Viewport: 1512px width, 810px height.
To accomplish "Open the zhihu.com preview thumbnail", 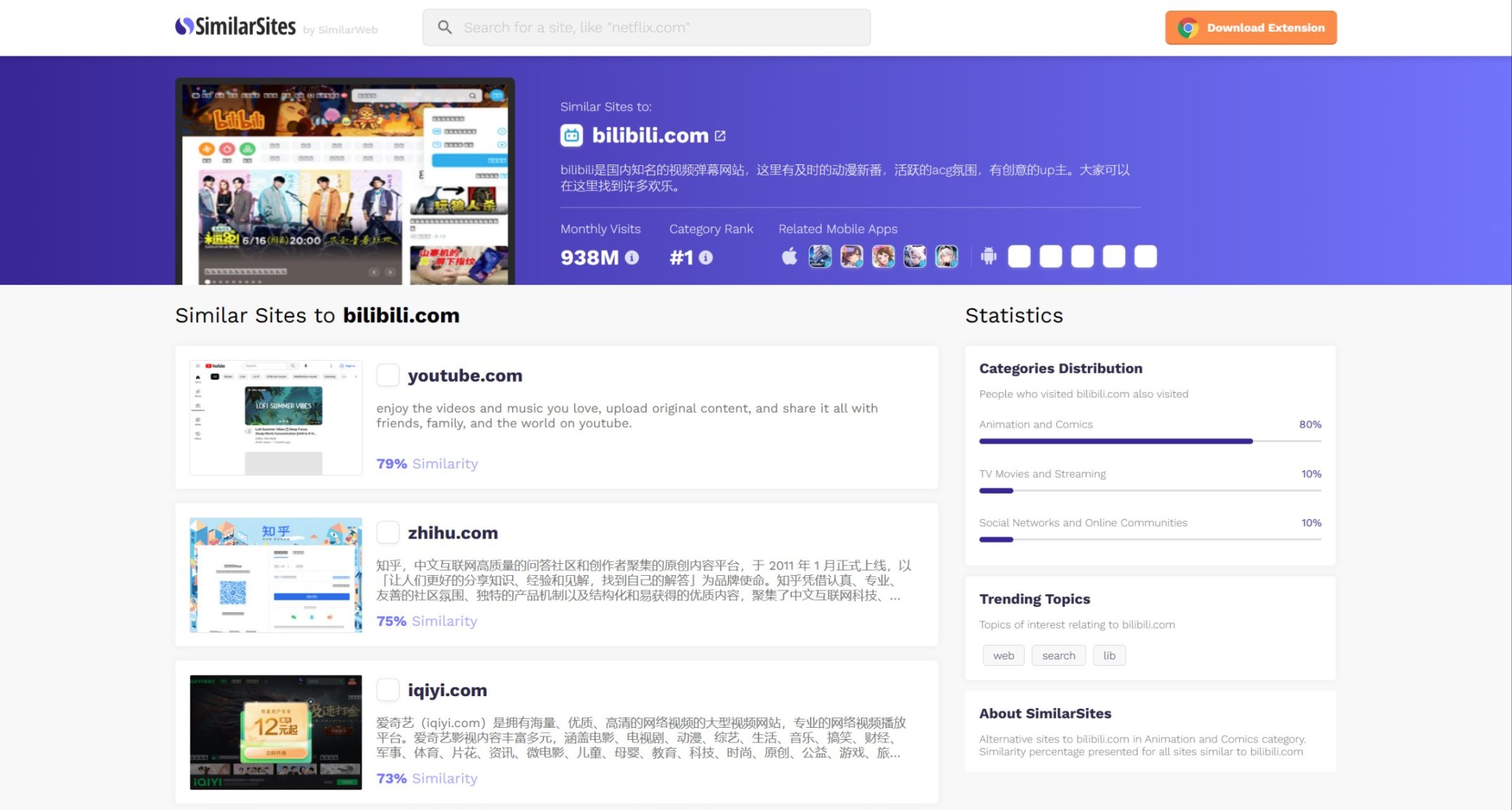I will tap(276, 575).
